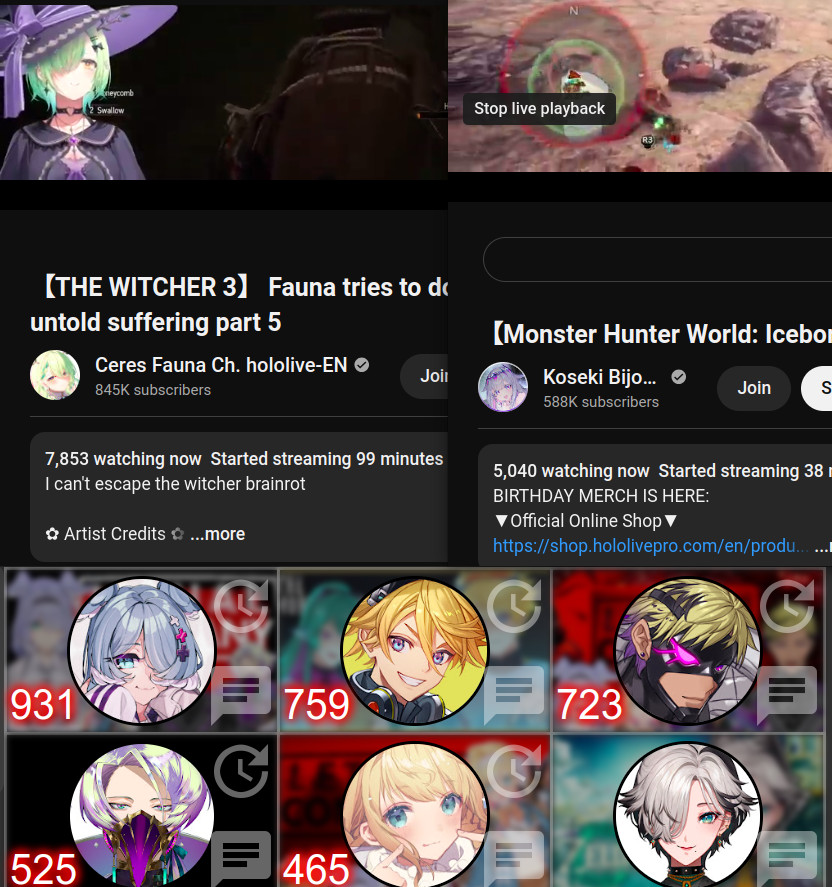Open the chat icon on the 931 tile
Image resolution: width=832 pixels, height=887 pixels.
click(x=242, y=695)
